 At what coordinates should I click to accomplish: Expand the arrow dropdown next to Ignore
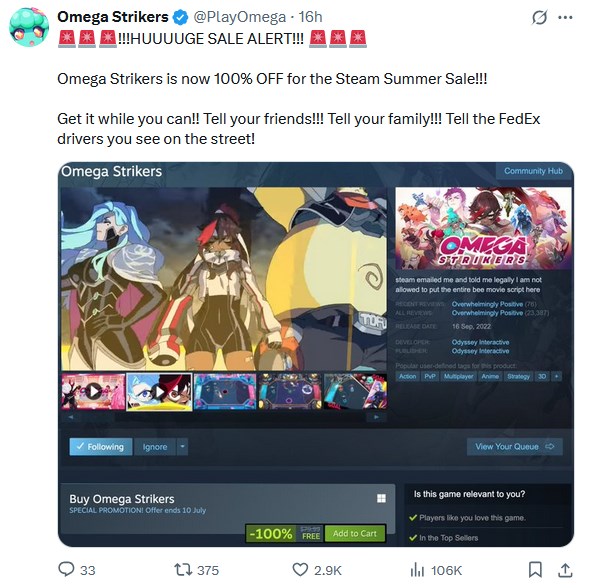[183, 447]
